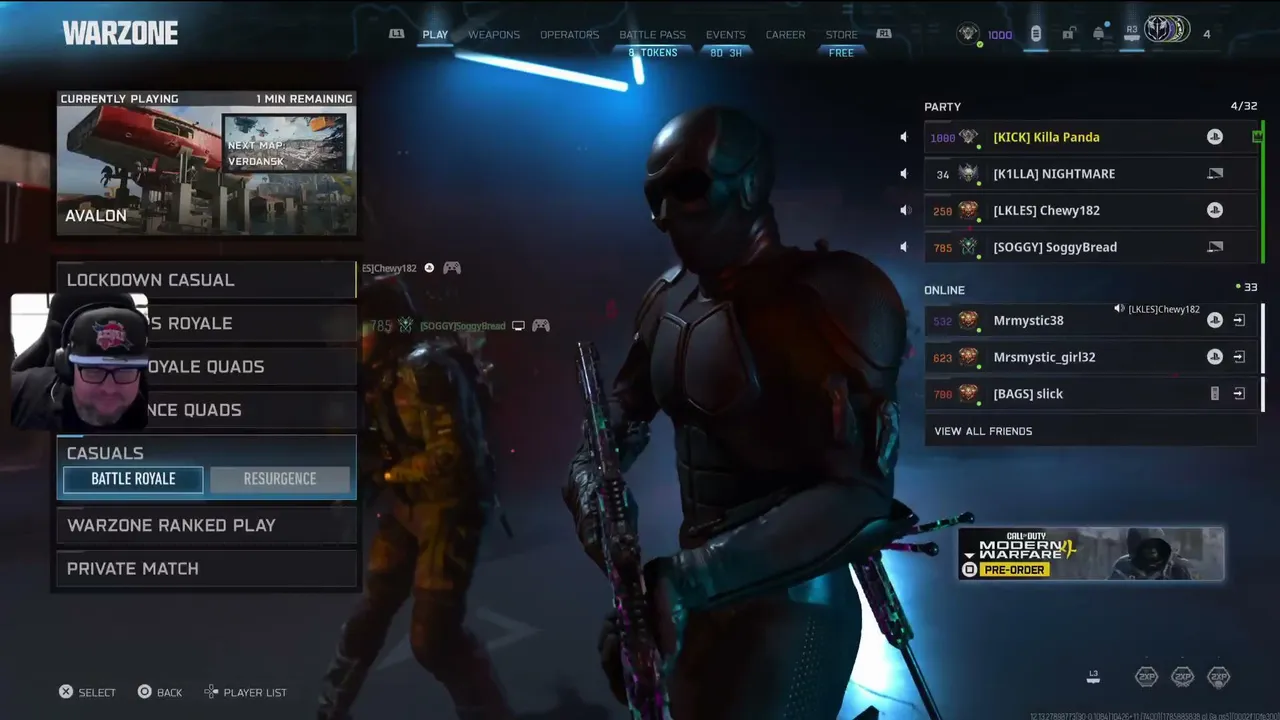This screenshot has height=720, width=1280.
Task: Open the tokens capsule icon in top bar
Action: pos(1036,34)
